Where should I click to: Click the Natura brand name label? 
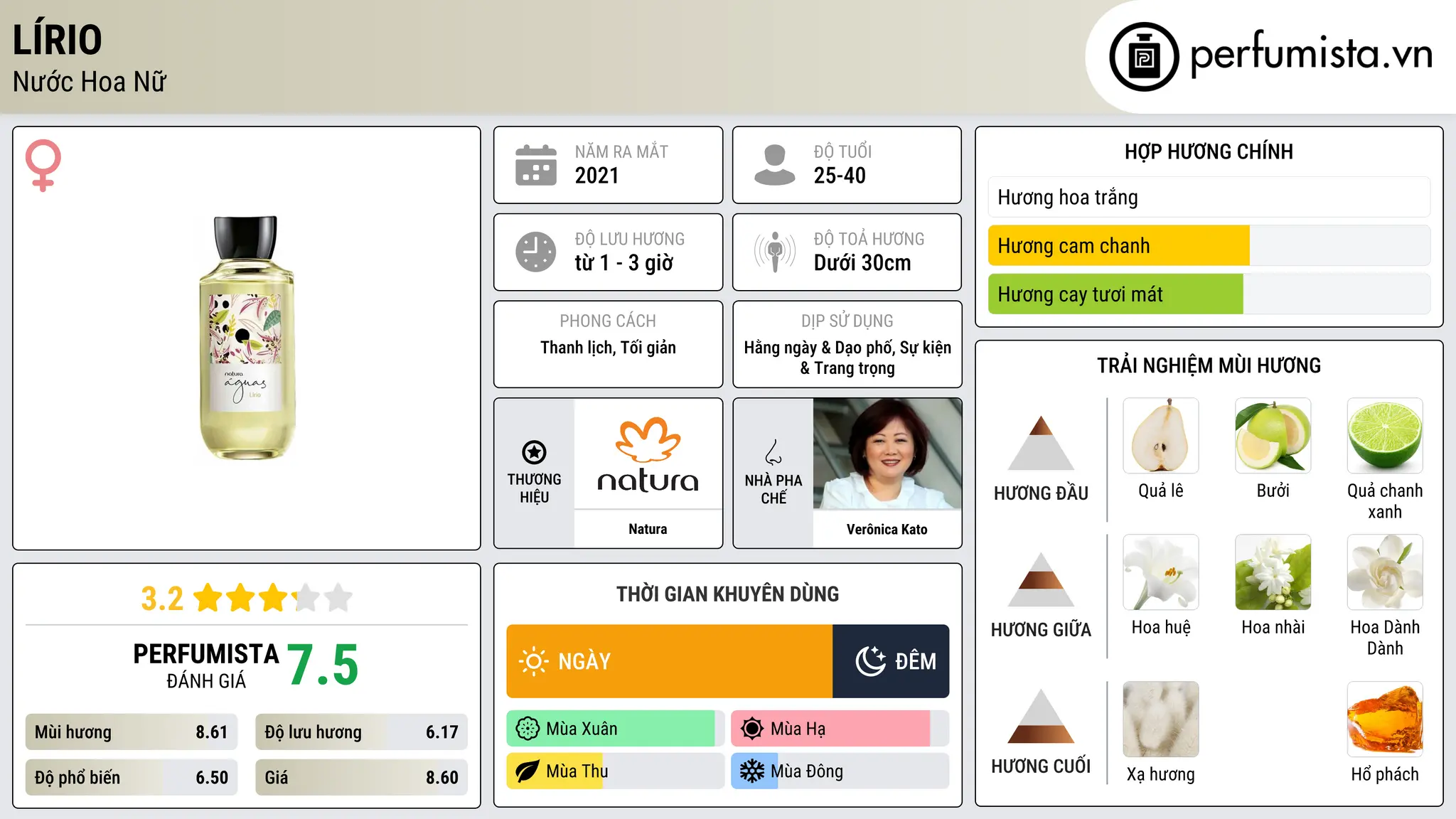(x=648, y=529)
